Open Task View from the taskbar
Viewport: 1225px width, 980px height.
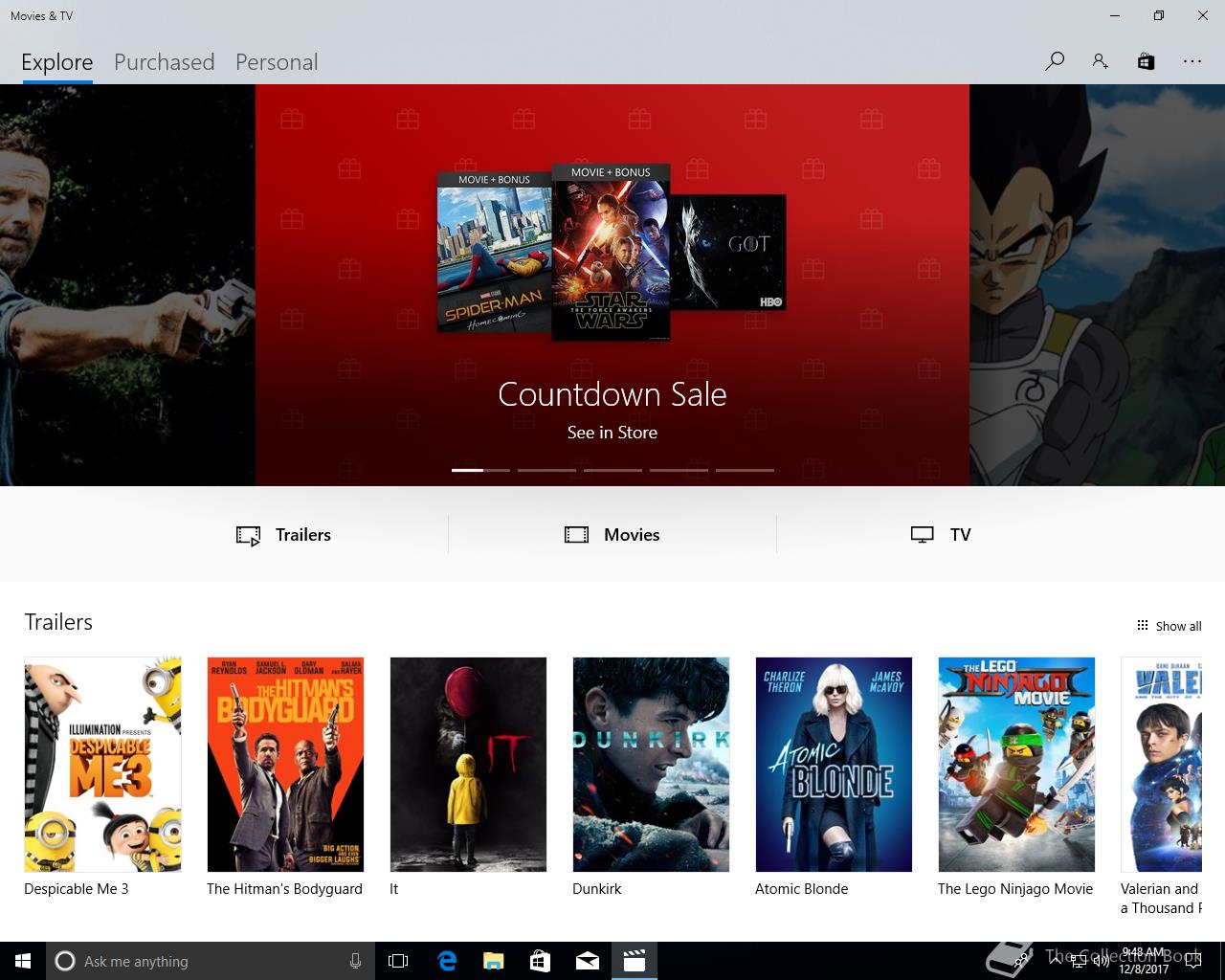tap(398, 961)
